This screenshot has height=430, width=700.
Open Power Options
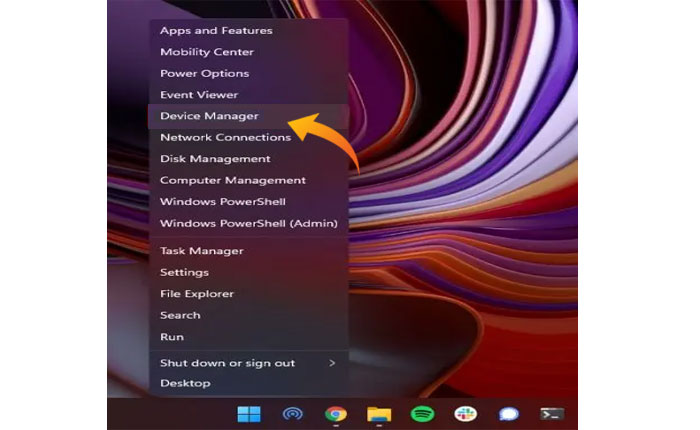point(204,74)
